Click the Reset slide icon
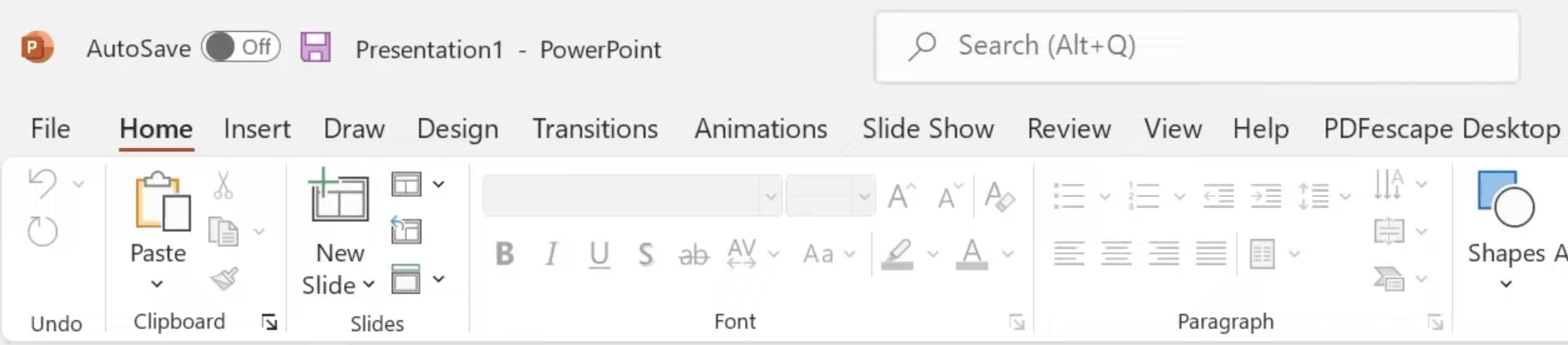This screenshot has width=1568, height=345. click(406, 230)
